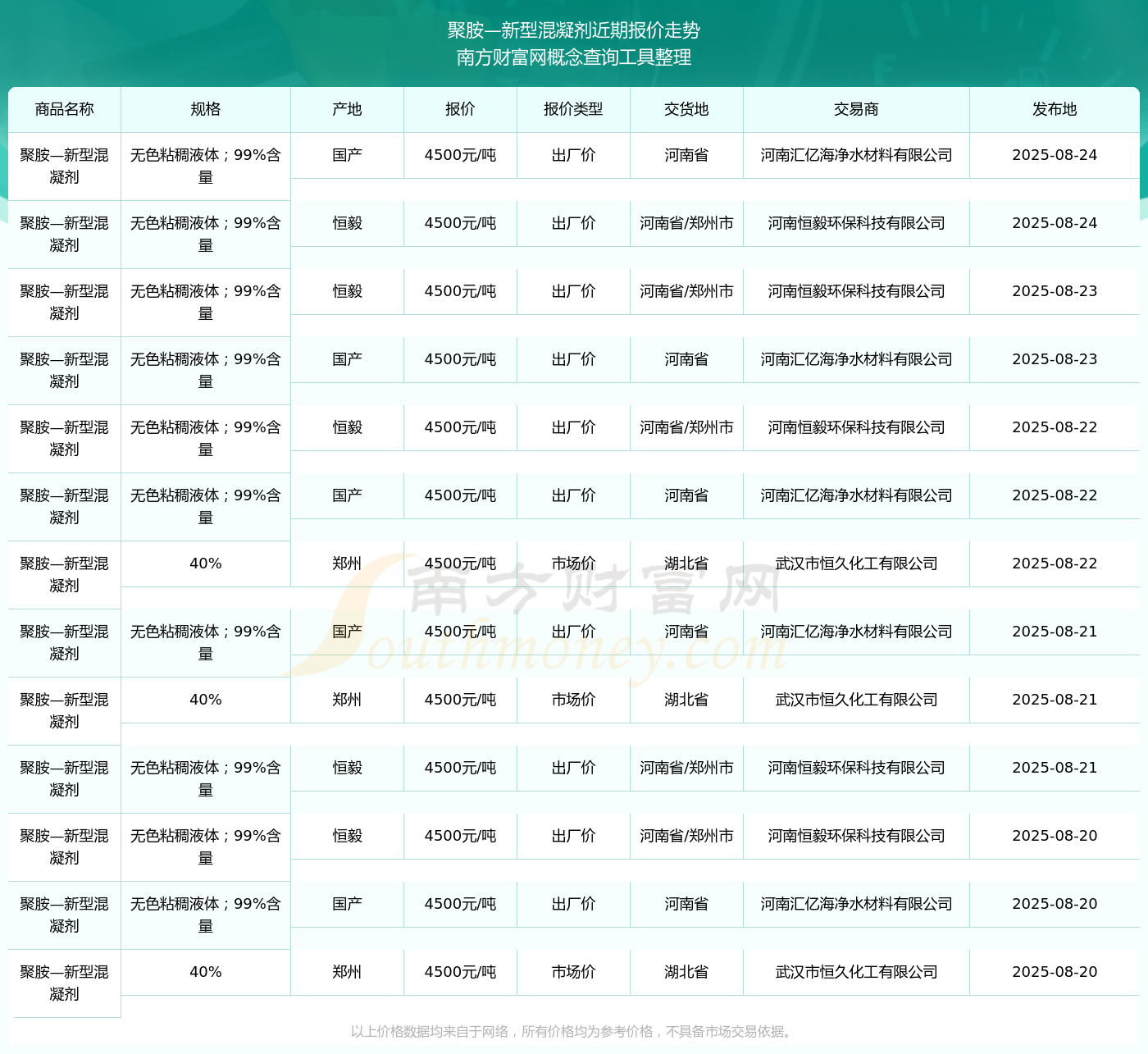Viewport: 1148px width, 1054px height.
Task: Select the 交易商 column header
Action: click(x=856, y=109)
